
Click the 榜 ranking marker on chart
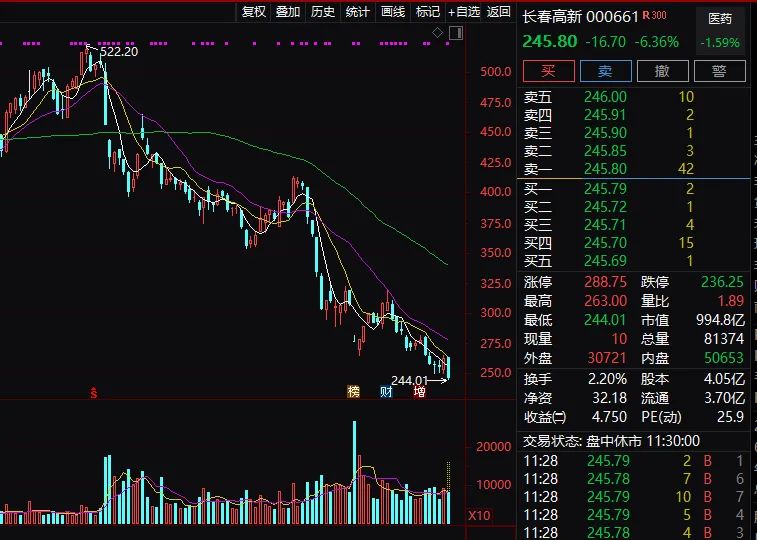pyautogui.click(x=352, y=391)
